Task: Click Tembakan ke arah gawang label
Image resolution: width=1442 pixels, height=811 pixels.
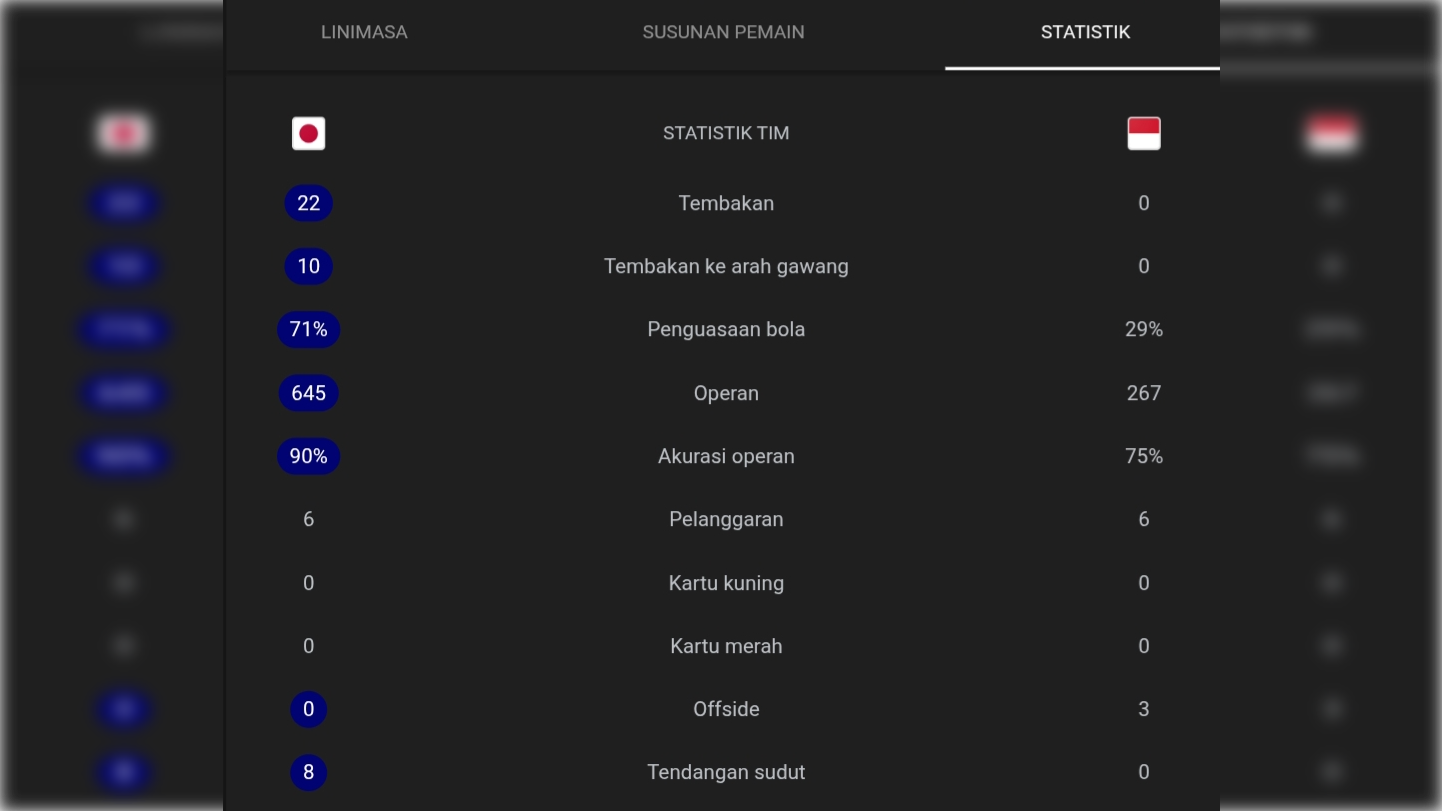Action: pos(726,266)
